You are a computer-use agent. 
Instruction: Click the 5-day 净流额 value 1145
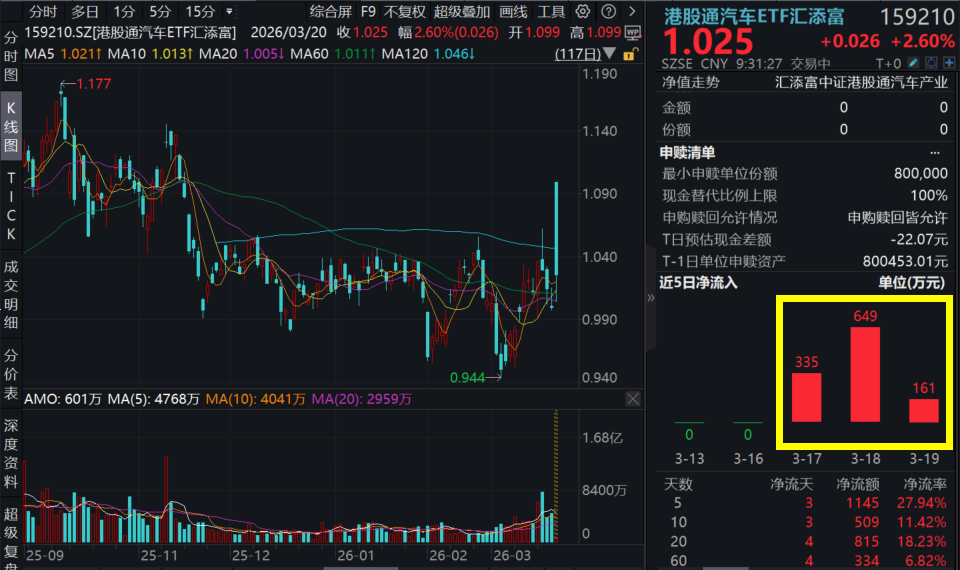pyautogui.click(x=863, y=503)
